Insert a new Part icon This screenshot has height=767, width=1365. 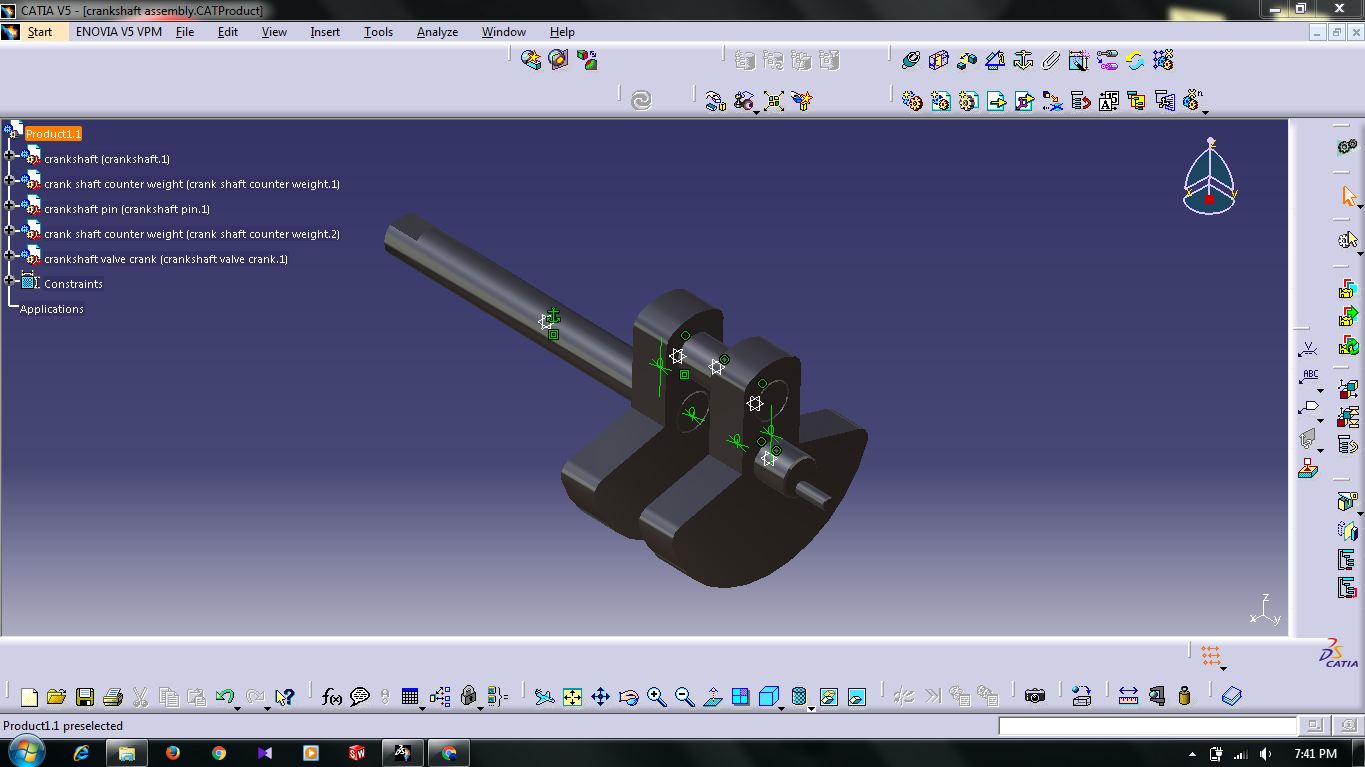(968, 101)
